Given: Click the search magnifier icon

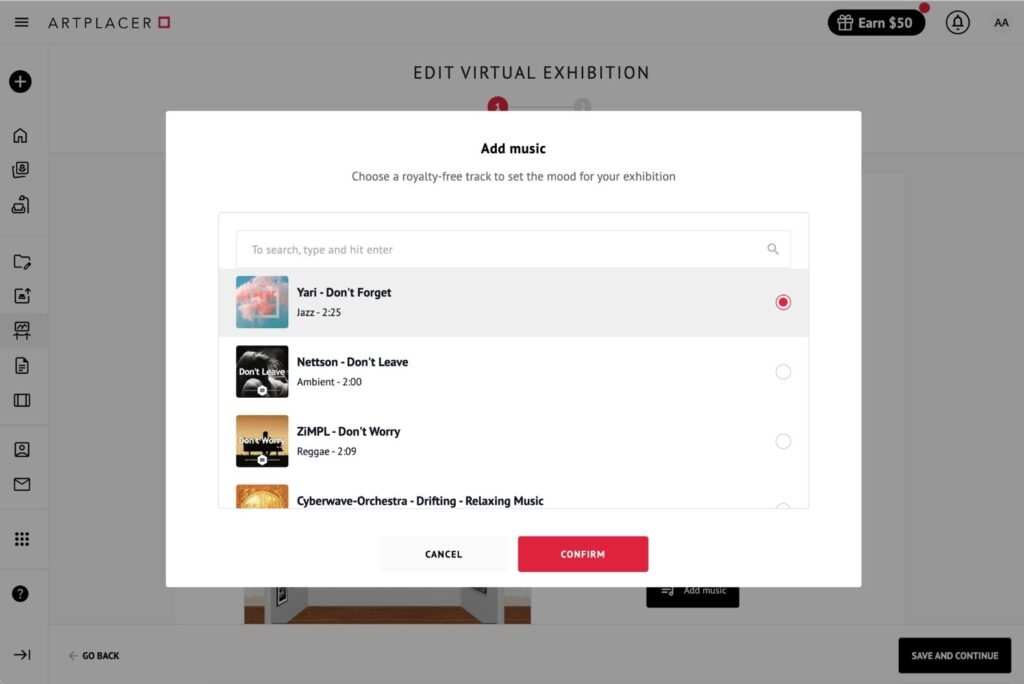Looking at the screenshot, I should tap(773, 249).
